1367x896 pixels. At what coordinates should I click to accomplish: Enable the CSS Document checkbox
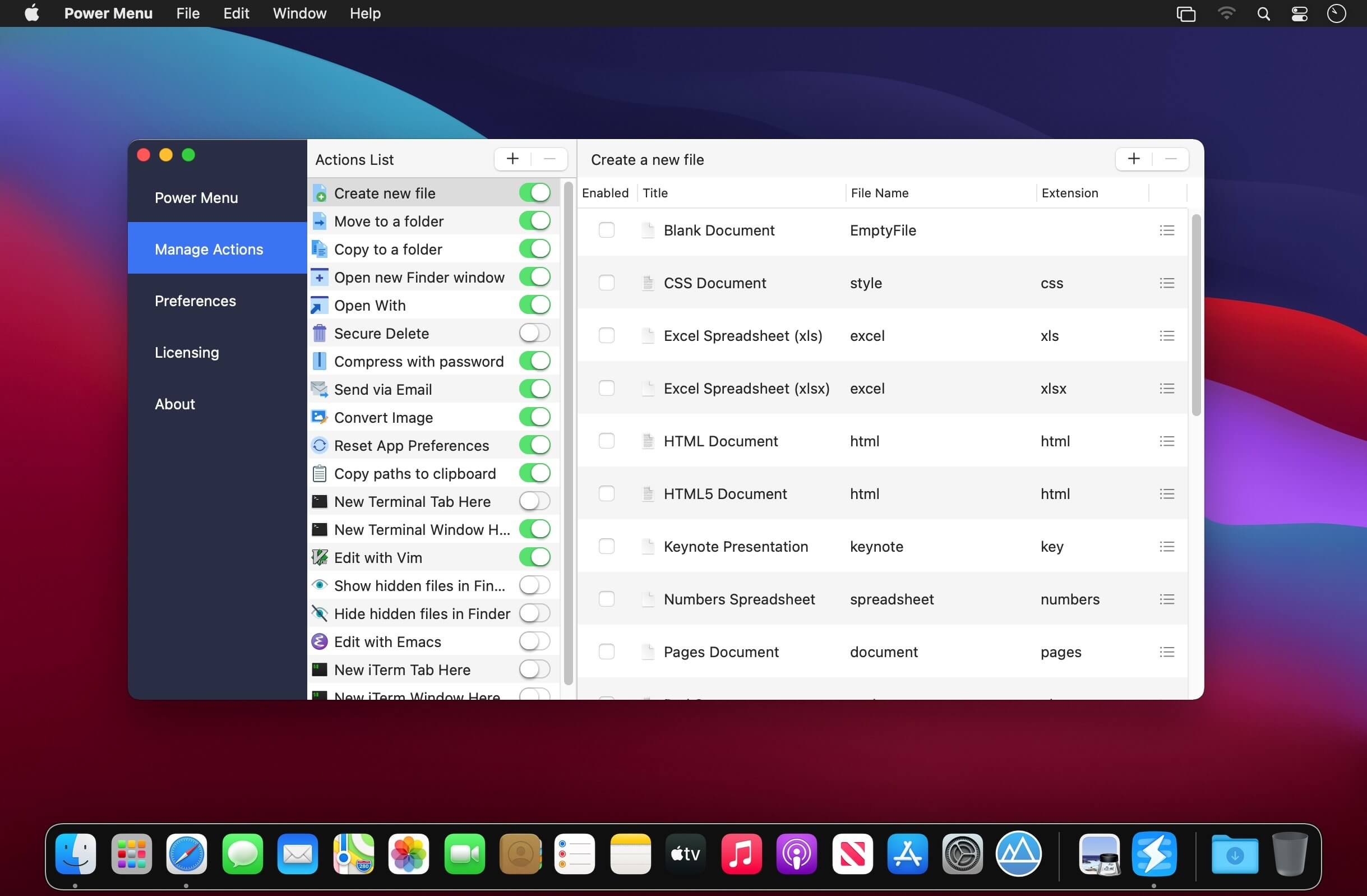607,283
